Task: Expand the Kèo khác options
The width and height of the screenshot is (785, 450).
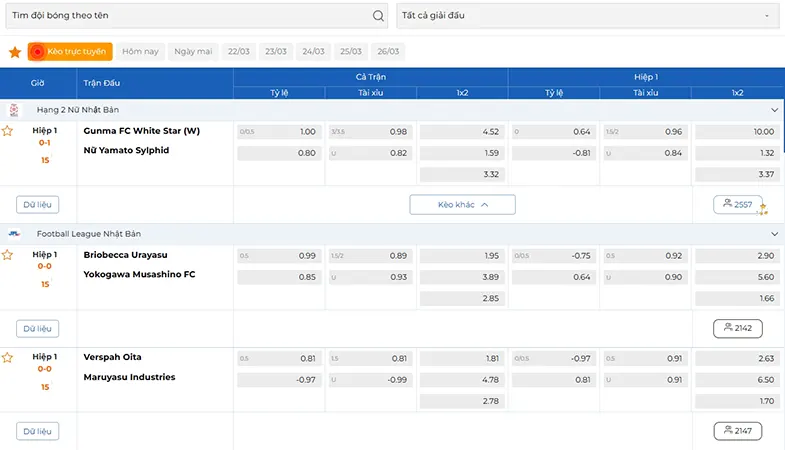Action: click(462, 205)
